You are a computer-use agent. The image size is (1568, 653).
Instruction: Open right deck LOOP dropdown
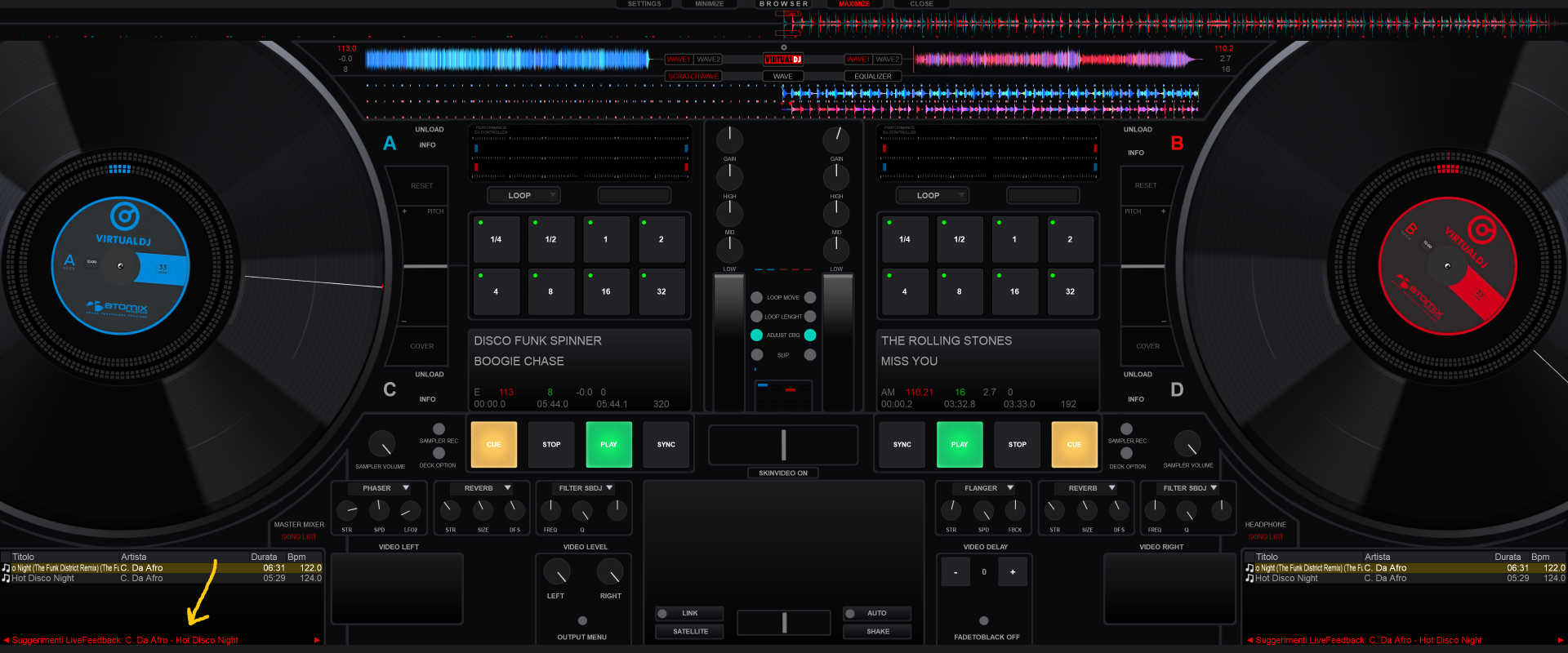(932, 195)
